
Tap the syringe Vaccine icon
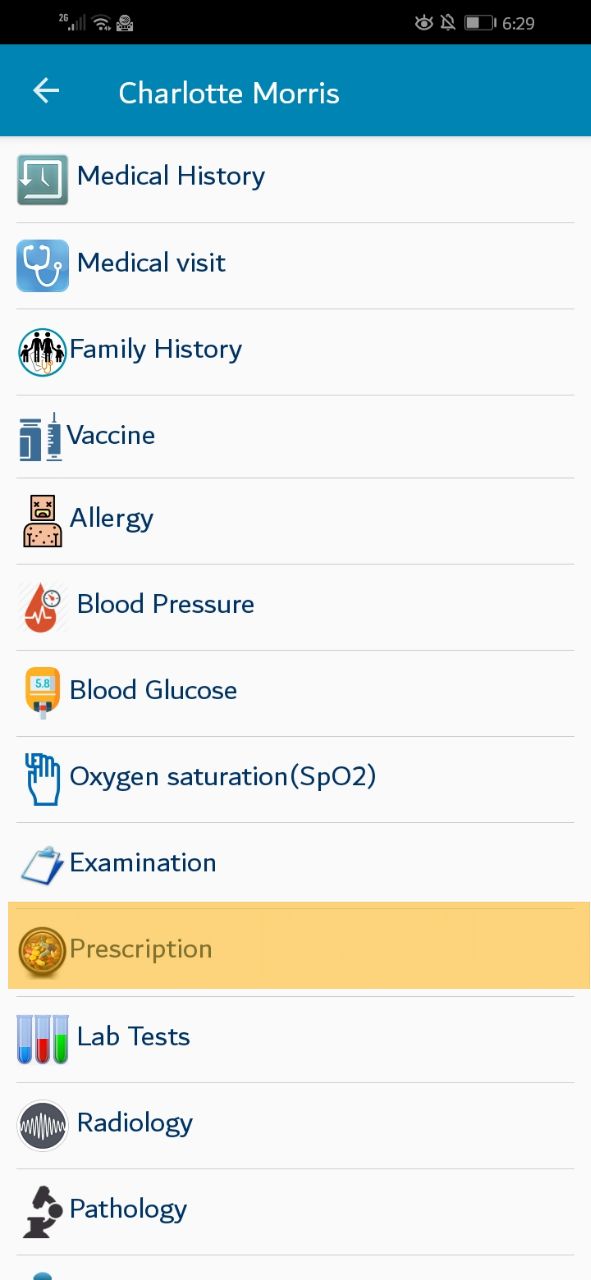tap(41, 437)
